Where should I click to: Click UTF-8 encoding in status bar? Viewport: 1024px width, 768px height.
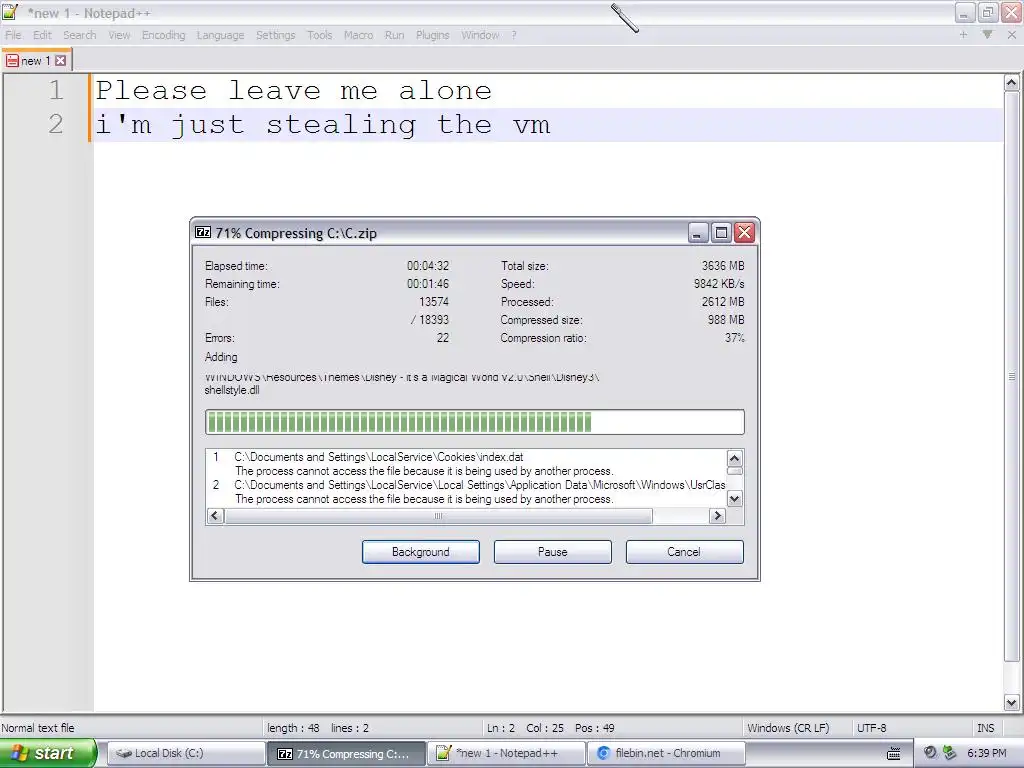tap(871, 728)
